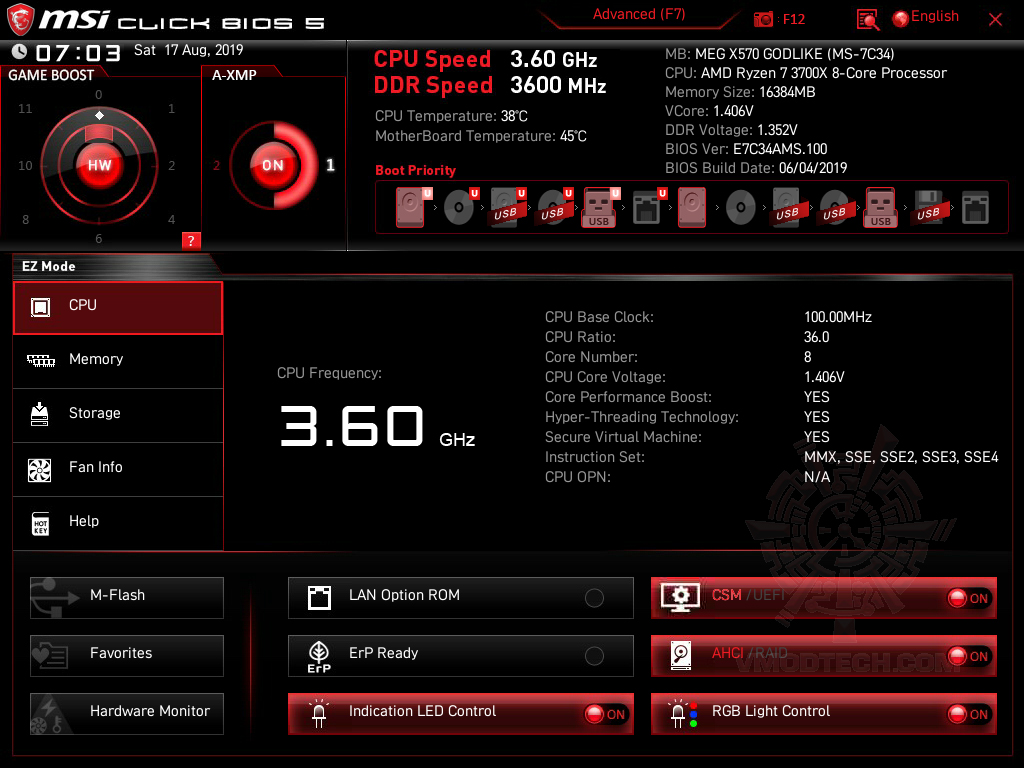
Task: Open the Favorites menu
Action: (126, 655)
